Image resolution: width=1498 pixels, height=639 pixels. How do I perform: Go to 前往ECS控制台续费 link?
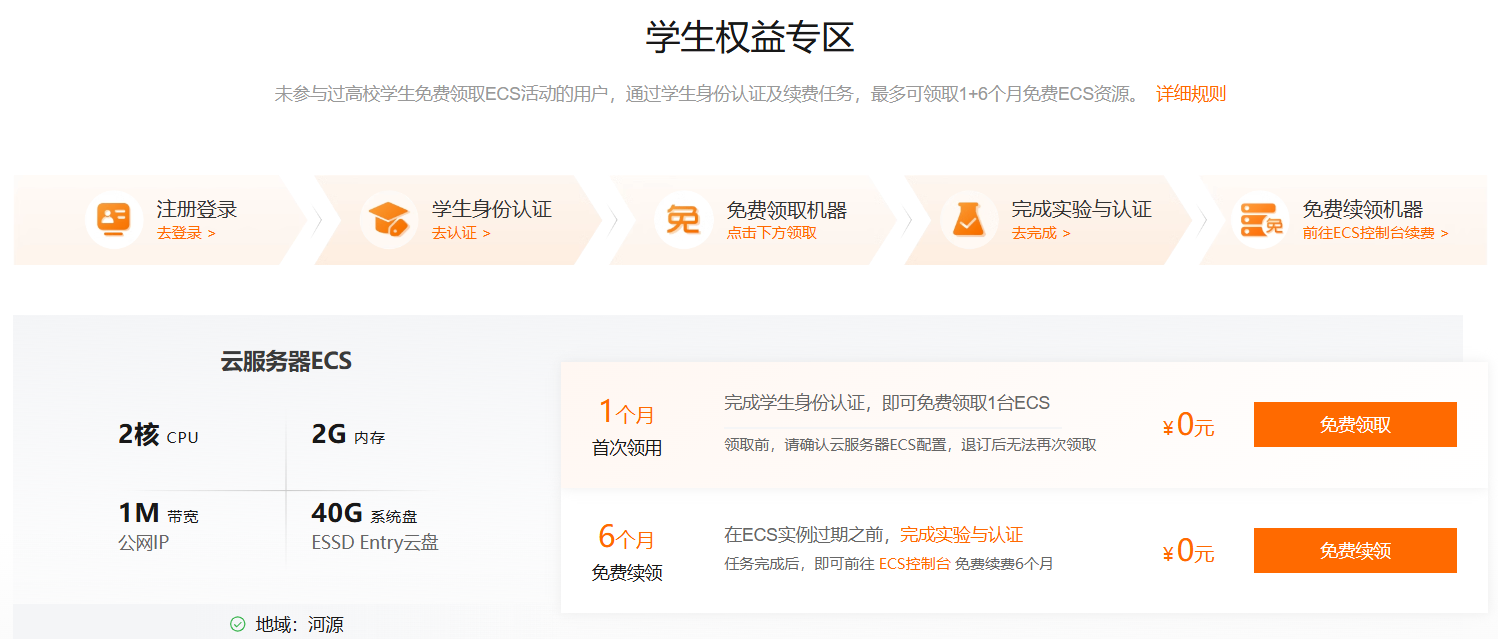pos(1375,233)
